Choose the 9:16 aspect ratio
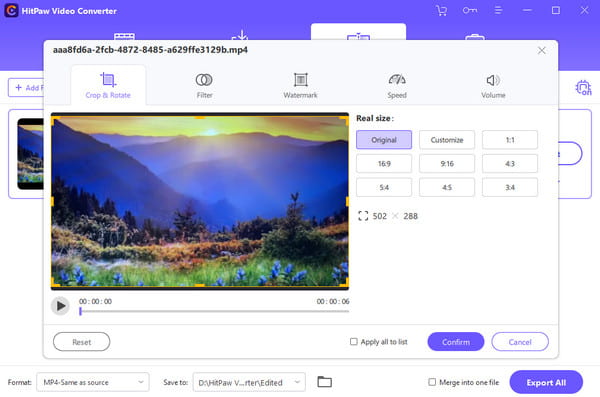 click(x=447, y=163)
